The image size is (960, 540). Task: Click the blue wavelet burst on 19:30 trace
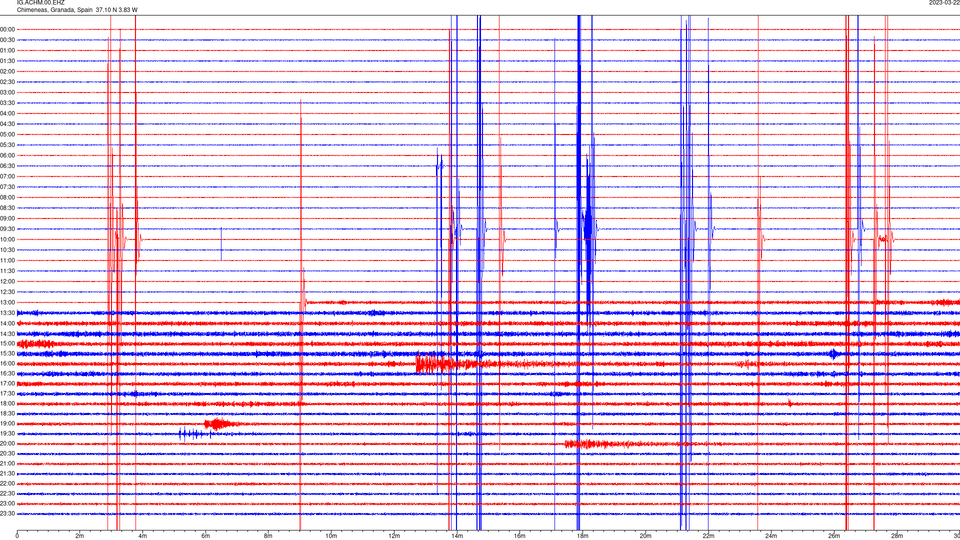196,434
